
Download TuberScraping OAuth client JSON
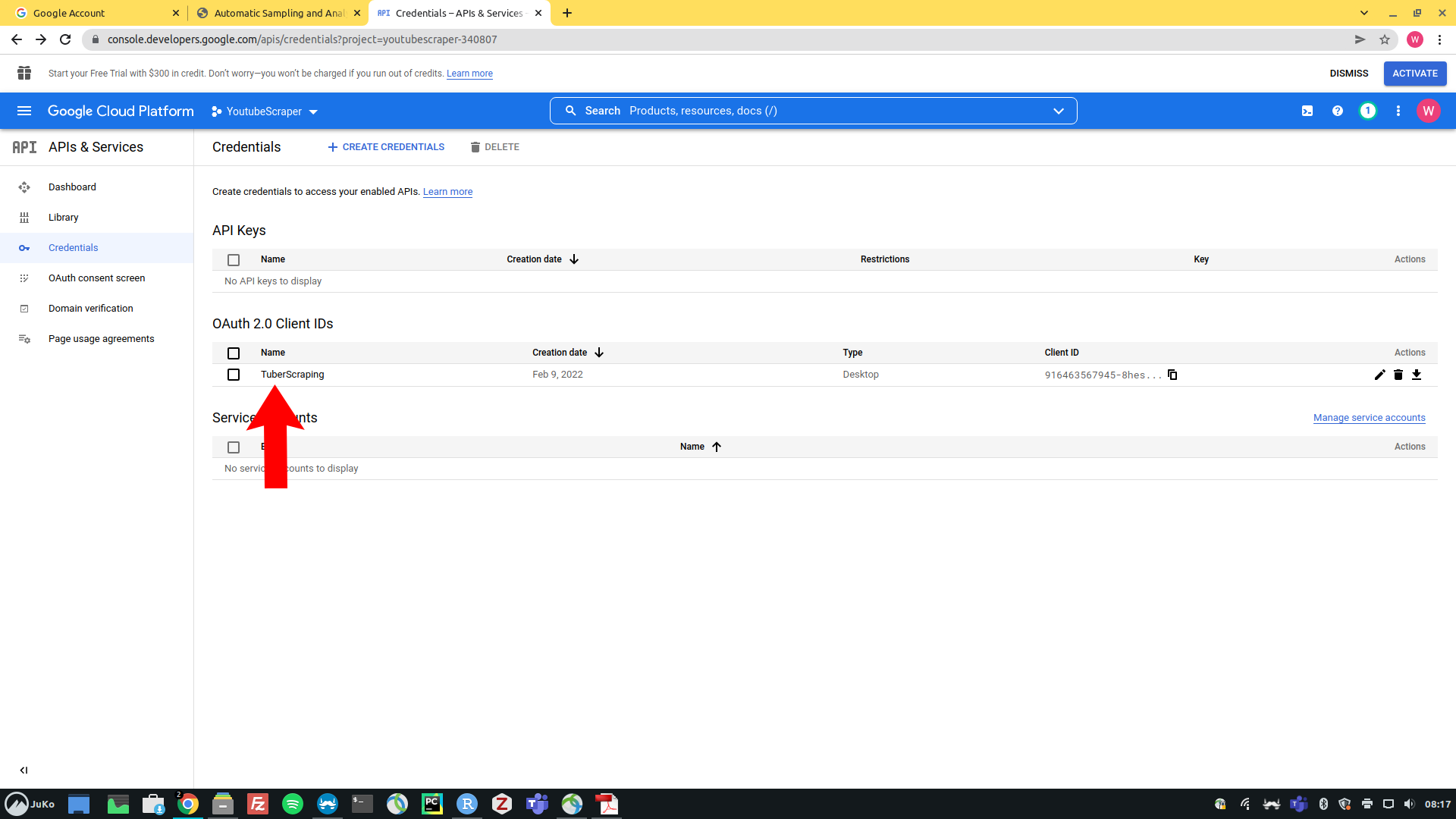coord(1416,375)
